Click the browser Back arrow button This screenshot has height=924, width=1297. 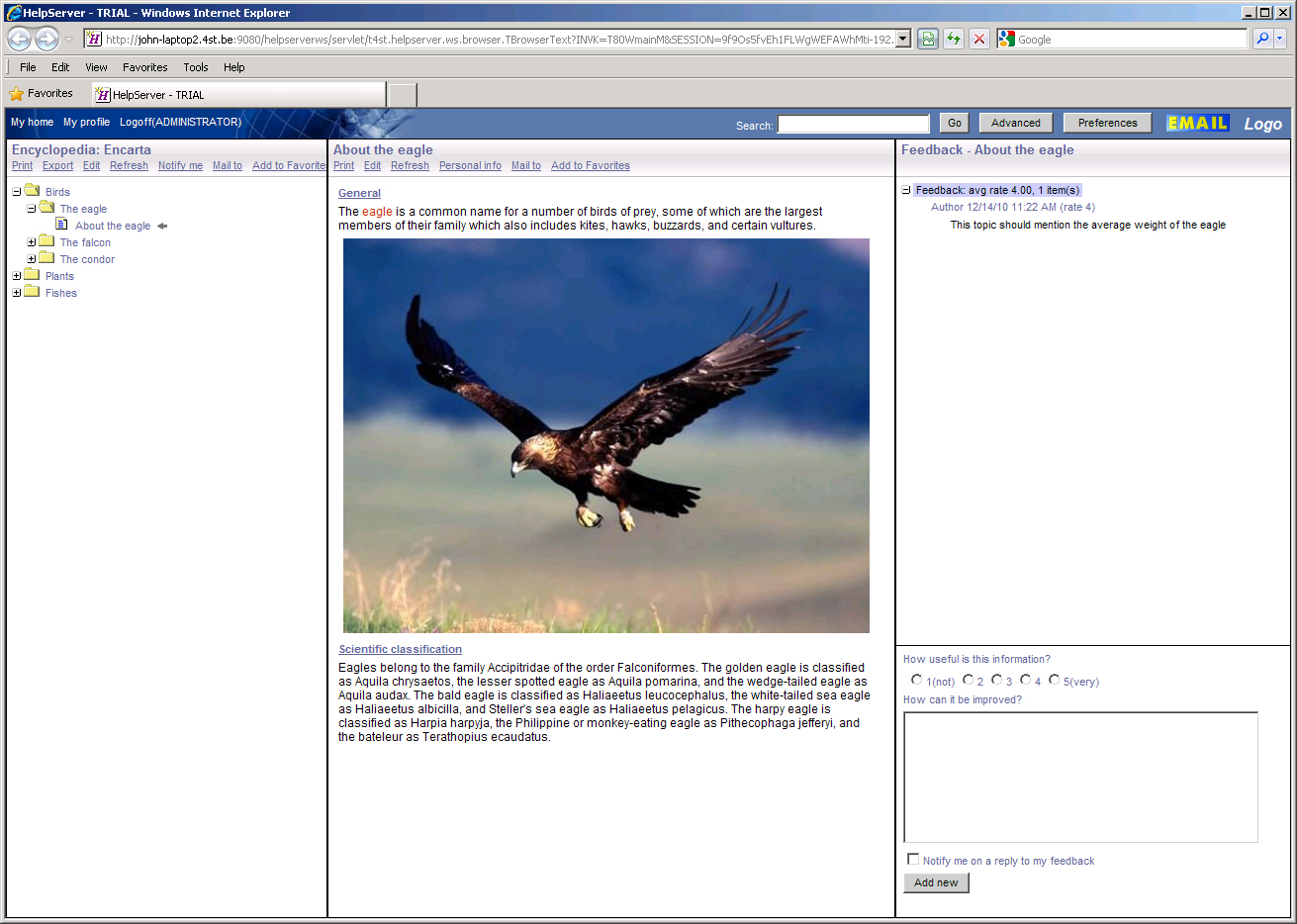click(20, 39)
